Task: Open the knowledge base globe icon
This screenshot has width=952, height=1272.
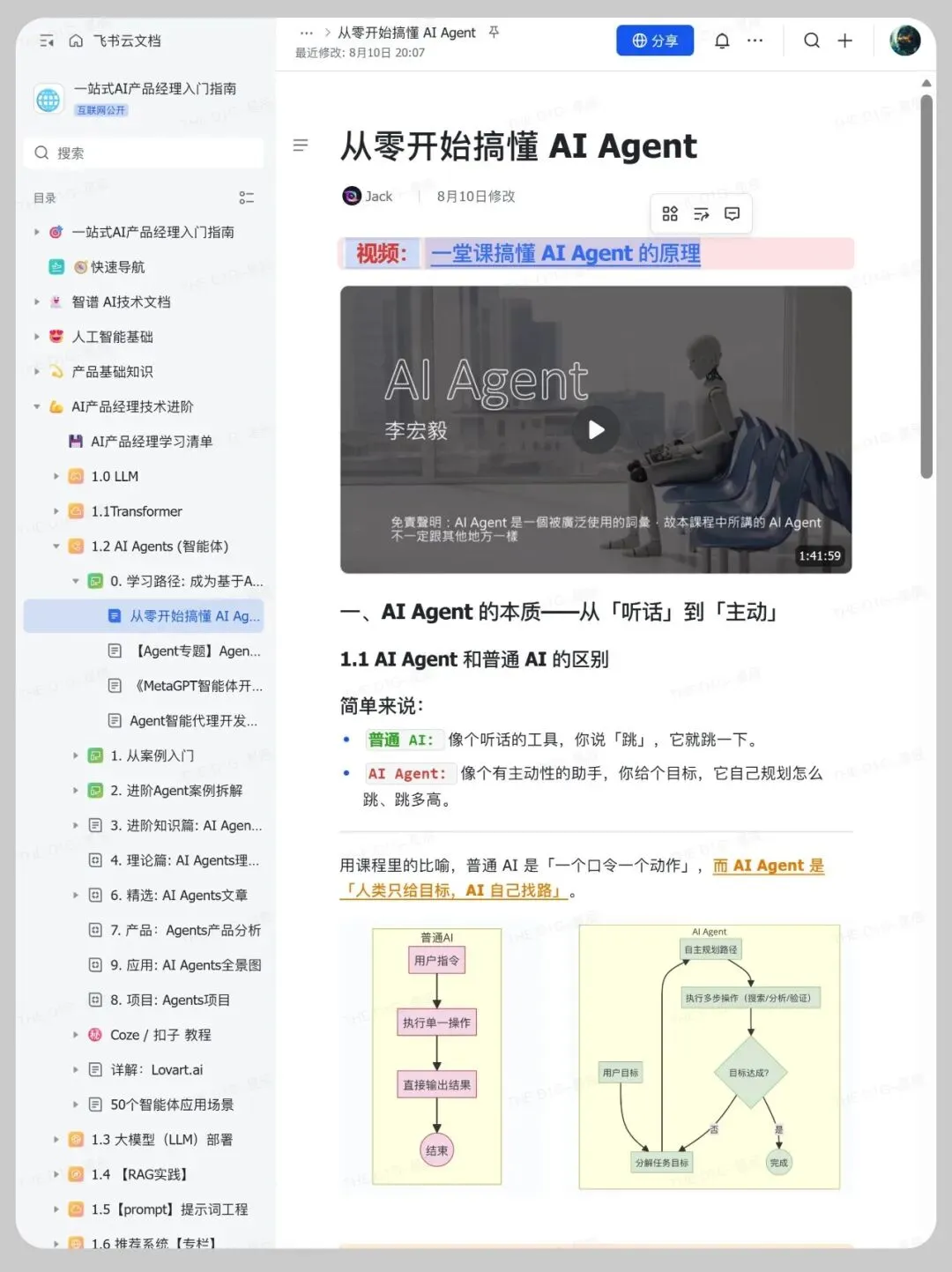Action: pos(49,100)
